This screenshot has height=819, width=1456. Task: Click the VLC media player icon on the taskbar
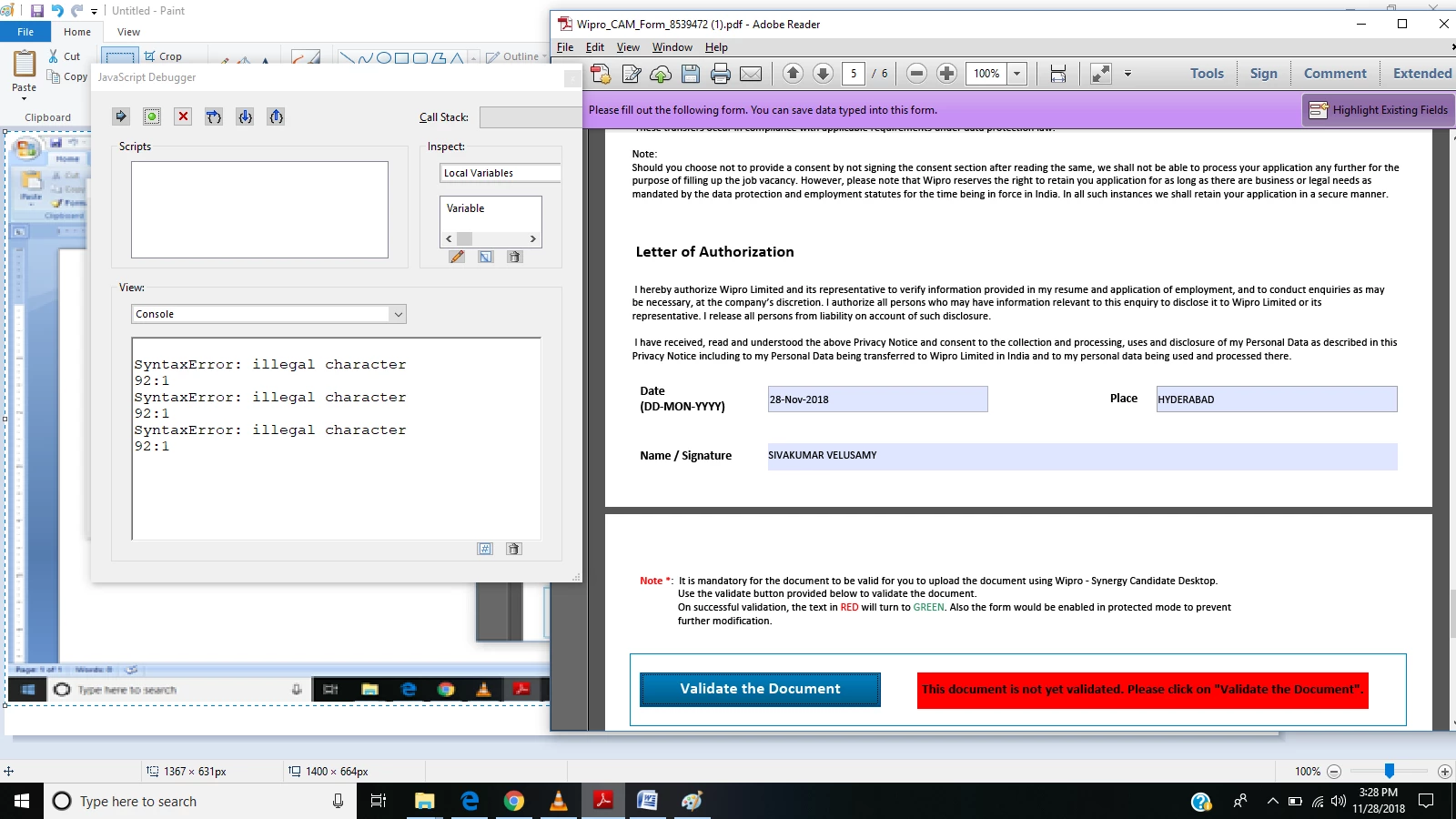click(x=559, y=801)
